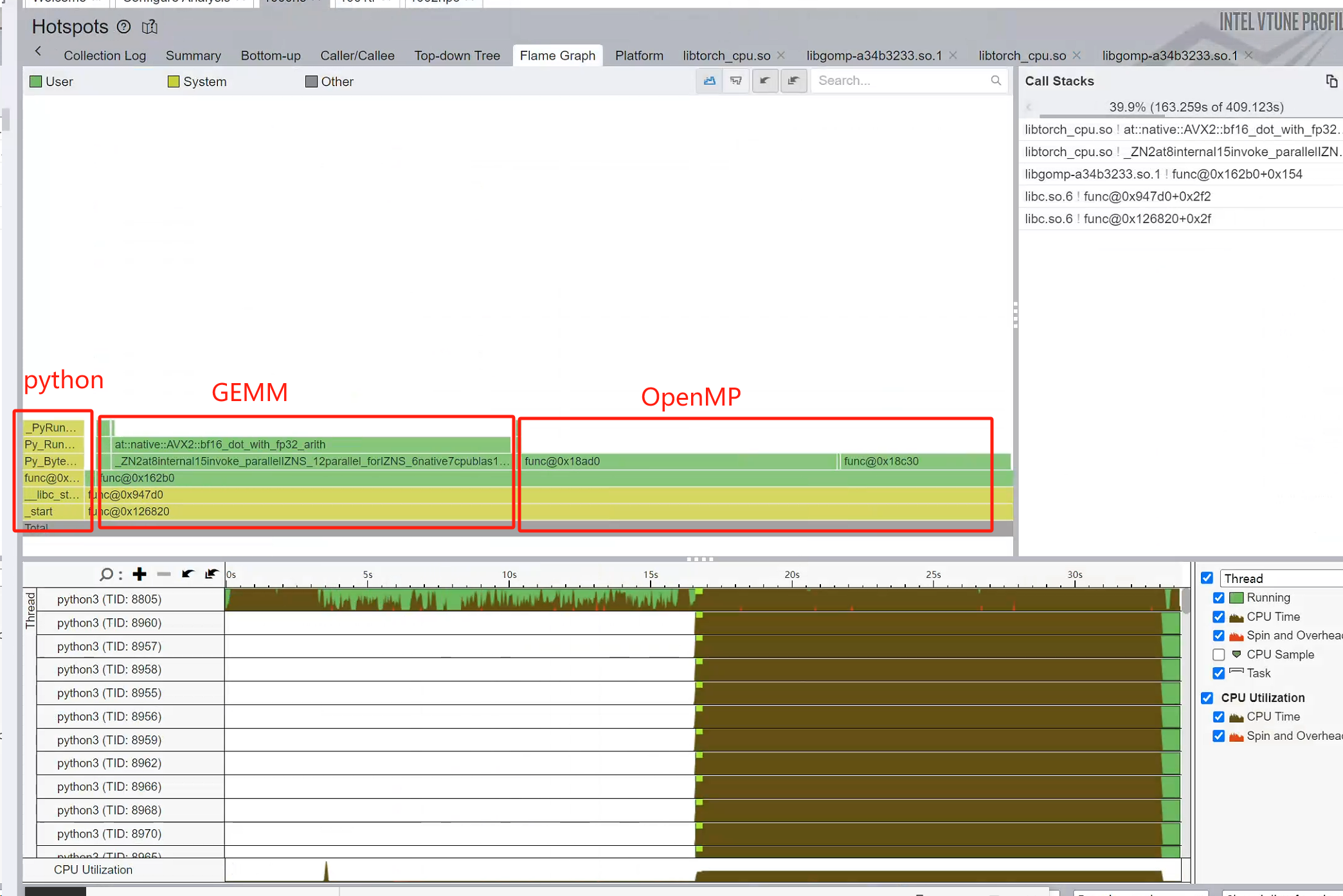Click the _start flame bar
This screenshot has width=1343, height=896.
[53, 511]
